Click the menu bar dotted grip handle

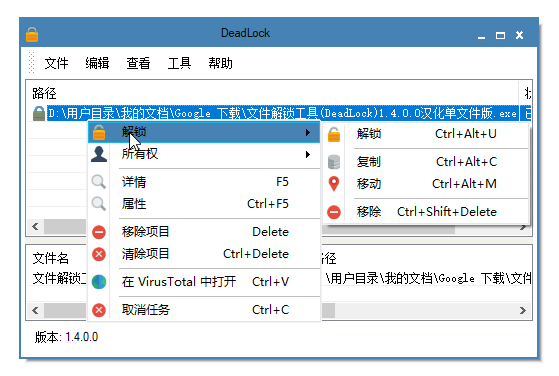(x=31, y=62)
